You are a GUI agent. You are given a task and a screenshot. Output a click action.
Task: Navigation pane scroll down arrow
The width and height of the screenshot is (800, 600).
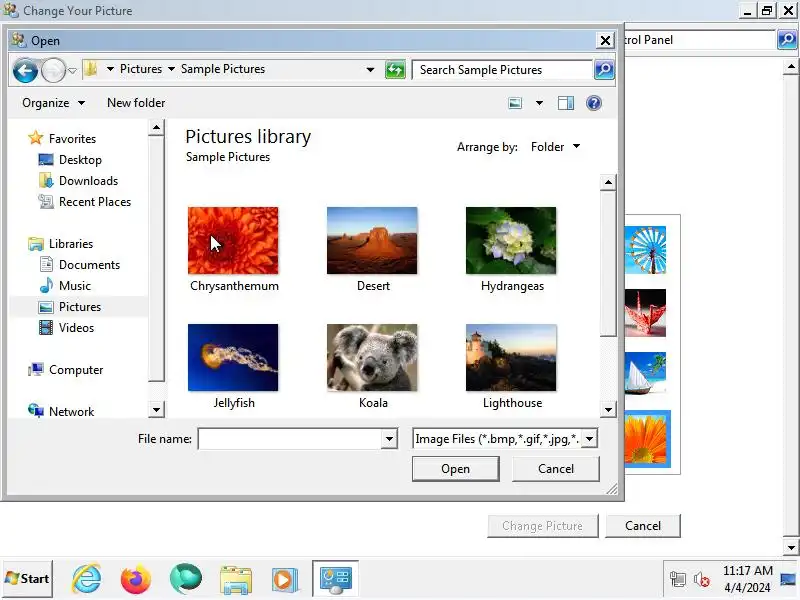(156, 409)
